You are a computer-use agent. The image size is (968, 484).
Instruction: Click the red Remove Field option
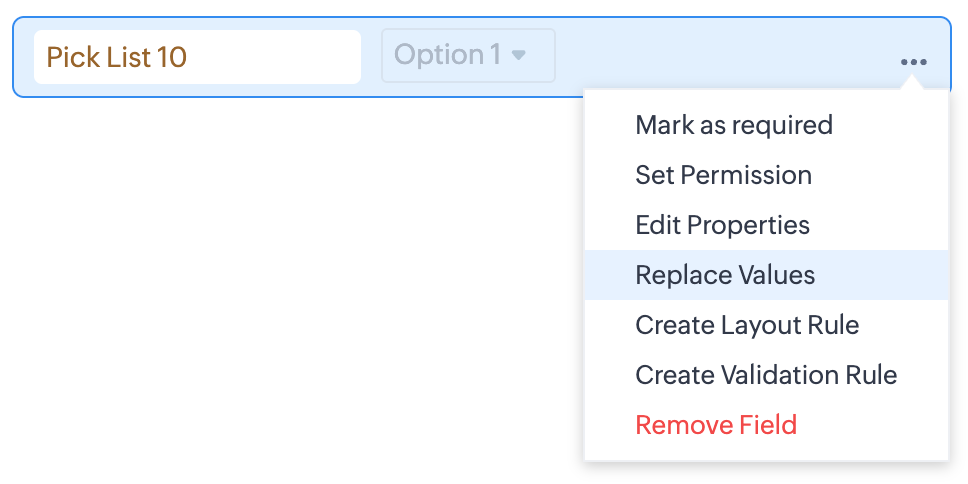click(716, 425)
